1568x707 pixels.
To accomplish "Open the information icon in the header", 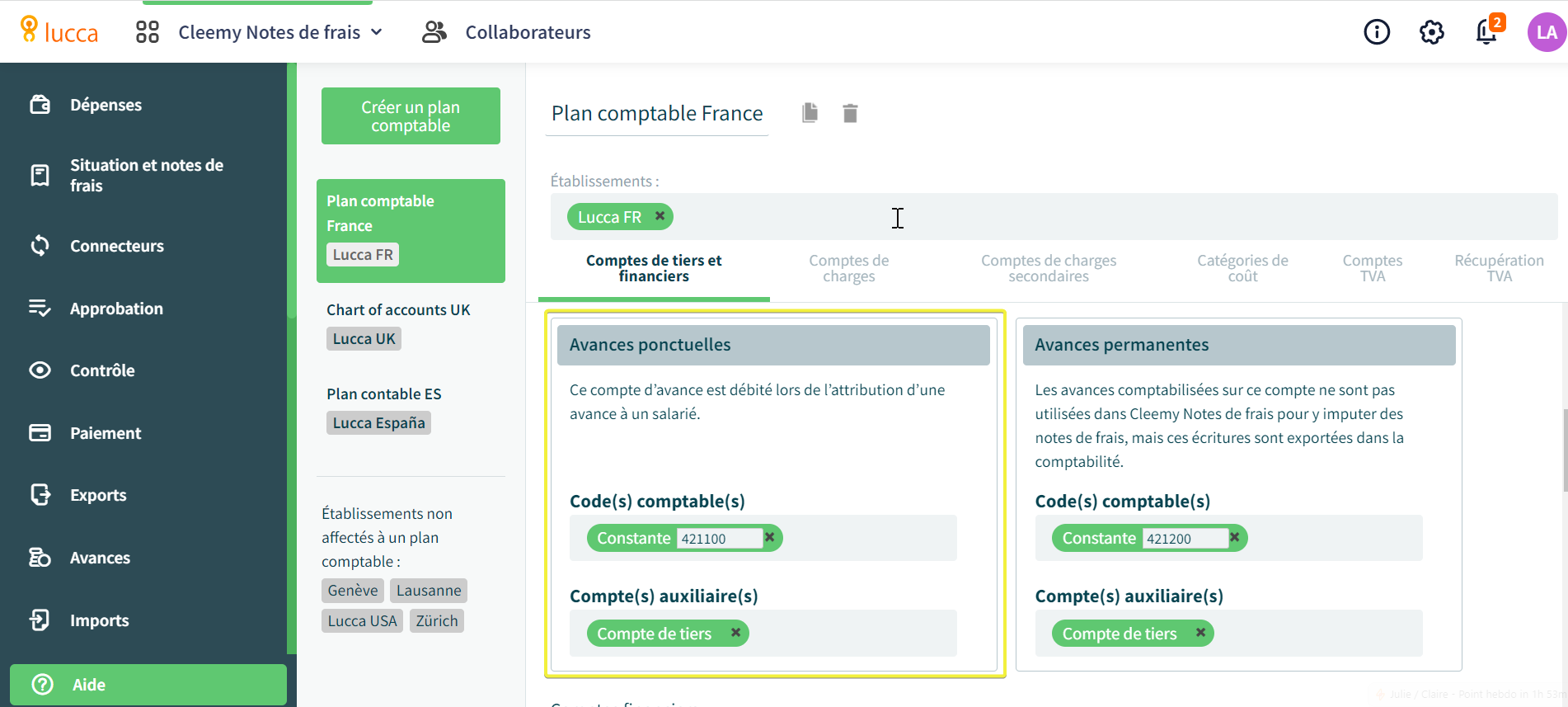I will coord(1377,32).
